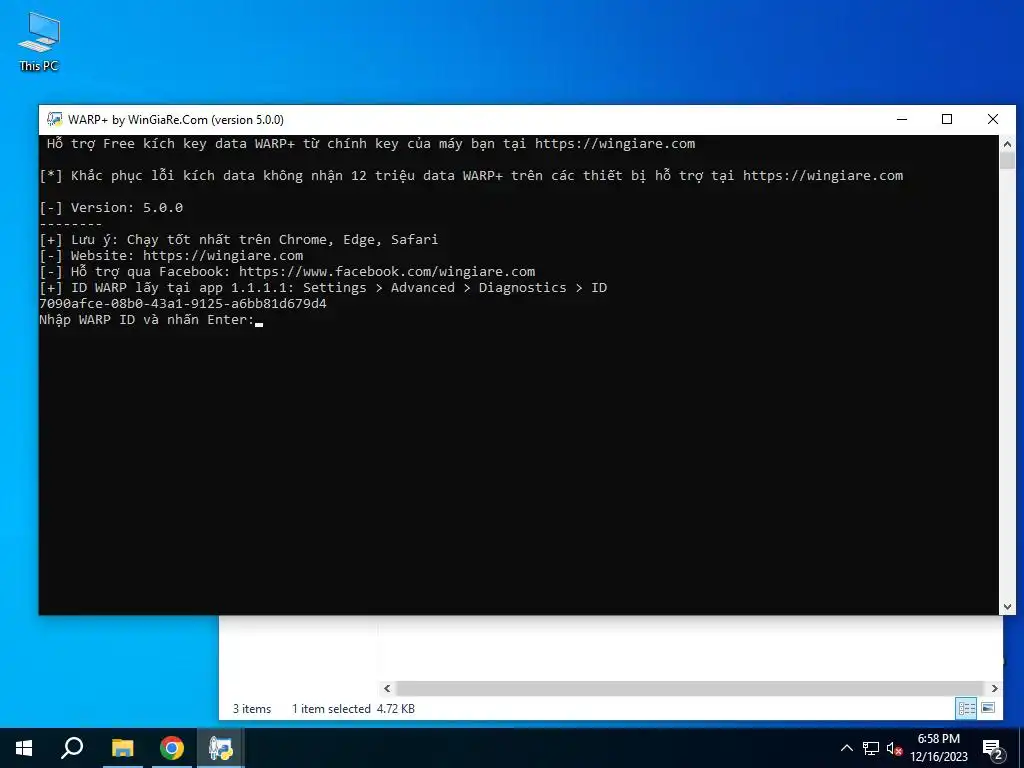Maximize the WARP+ console window
Screen dimensions: 1024x768
point(947,120)
